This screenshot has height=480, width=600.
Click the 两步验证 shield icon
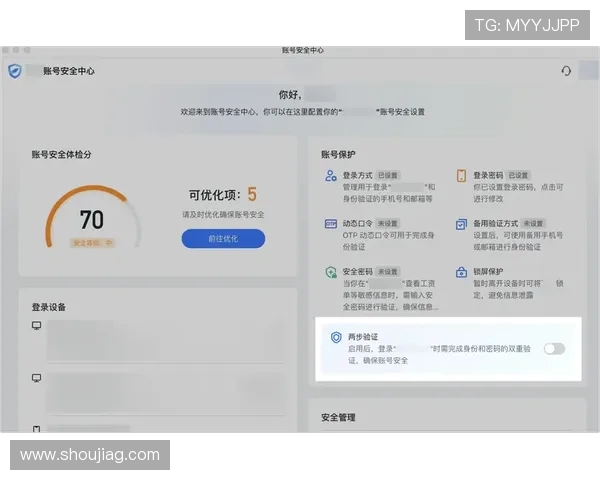[336, 337]
